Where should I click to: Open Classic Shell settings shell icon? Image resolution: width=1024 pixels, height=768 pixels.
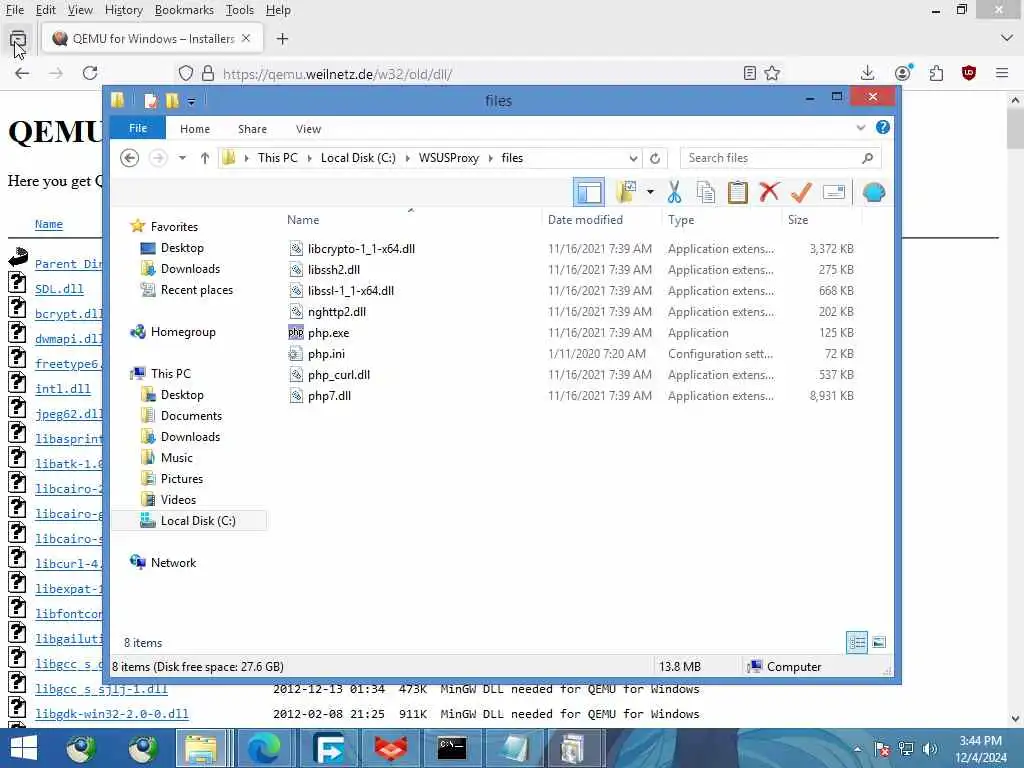click(x=874, y=193)
